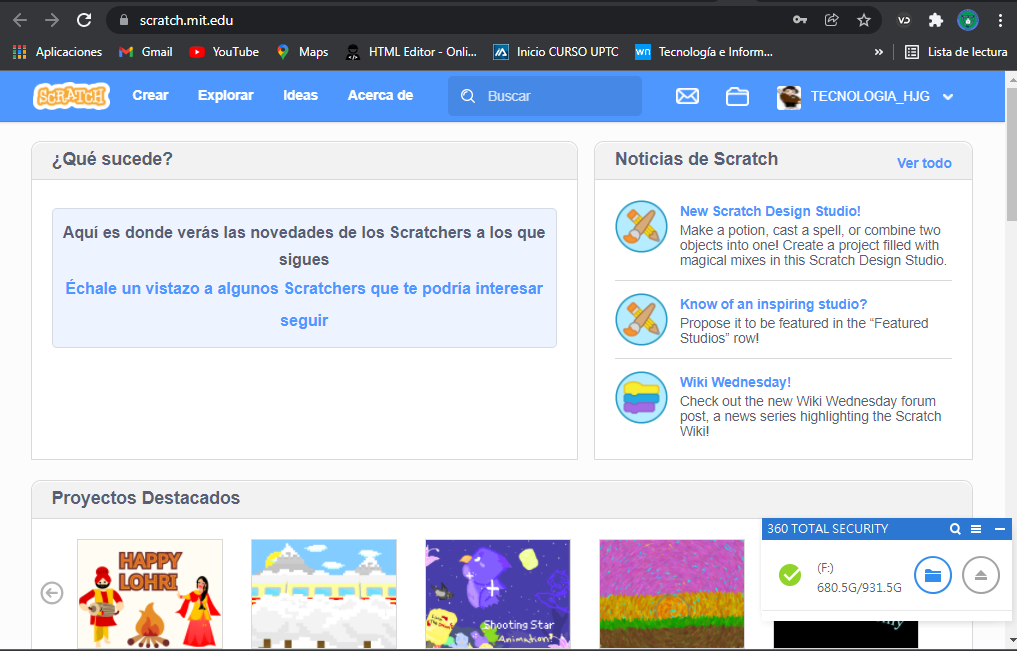Open the Gmail bookmark
Image resolution: width=1017 pixels, height=651 pixels.
coord(146,52)
